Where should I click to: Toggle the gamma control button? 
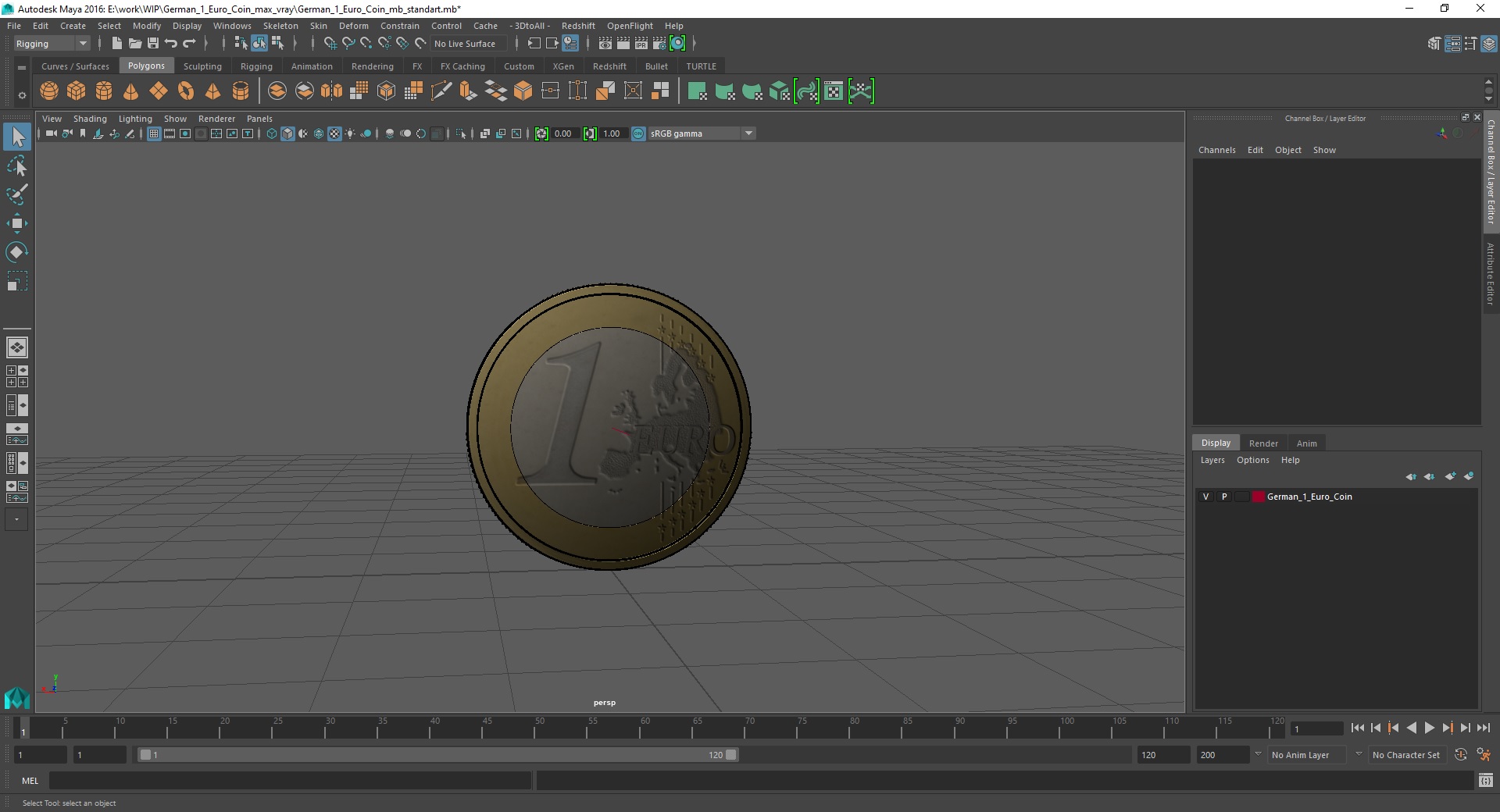(590, 134)
